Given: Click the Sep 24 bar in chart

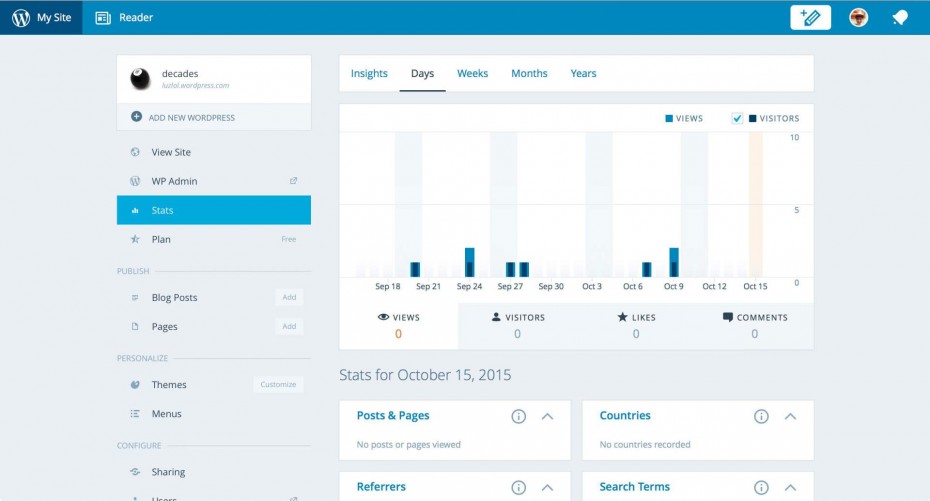Looking at the screenshot, I should tap(470, 263).
